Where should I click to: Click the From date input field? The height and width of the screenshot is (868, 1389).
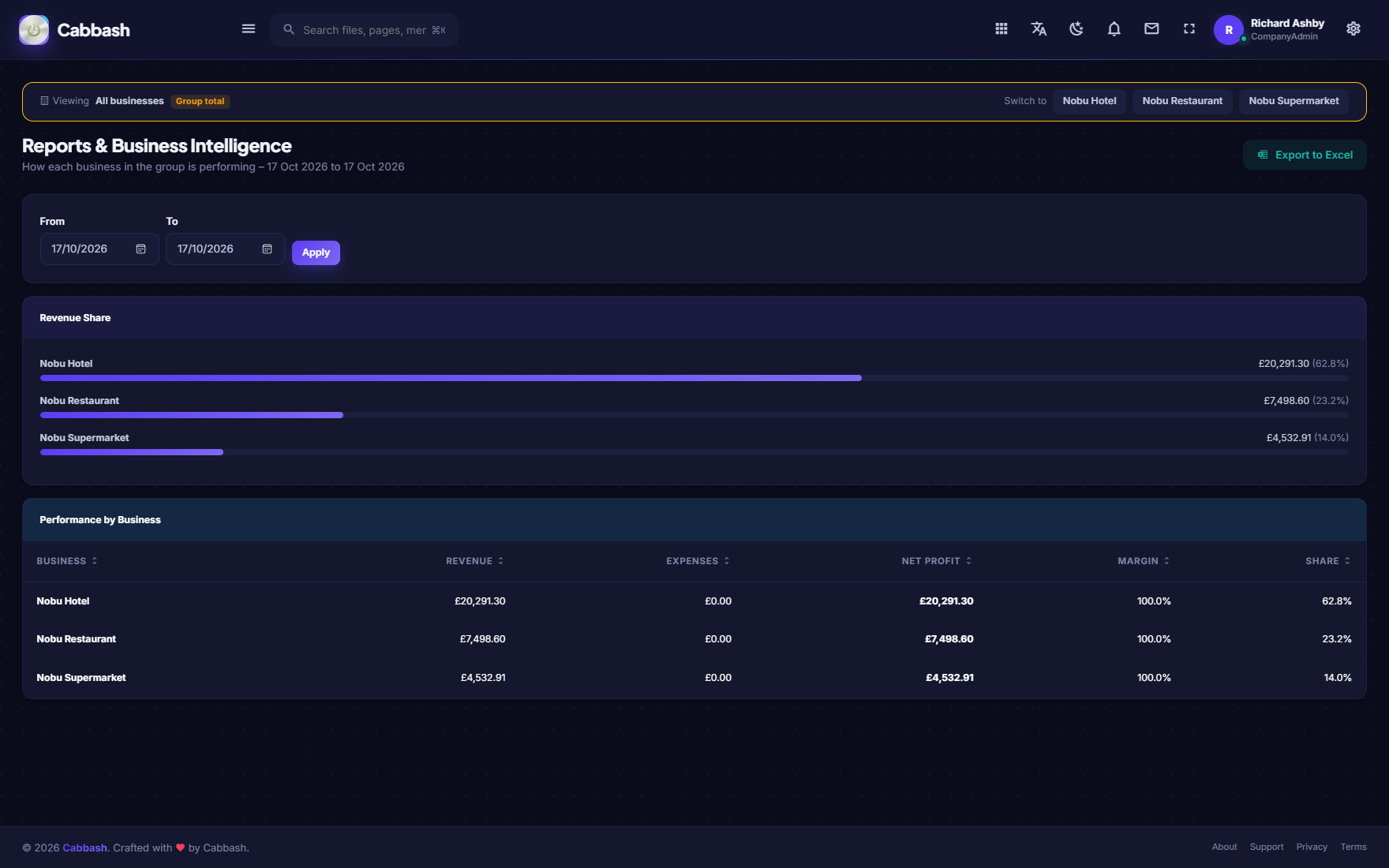pyautogui.click(x=99, y=249)
